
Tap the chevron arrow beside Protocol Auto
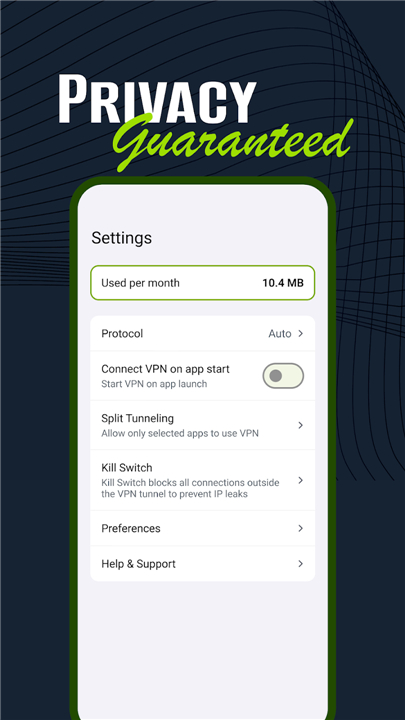click(301, 333)
